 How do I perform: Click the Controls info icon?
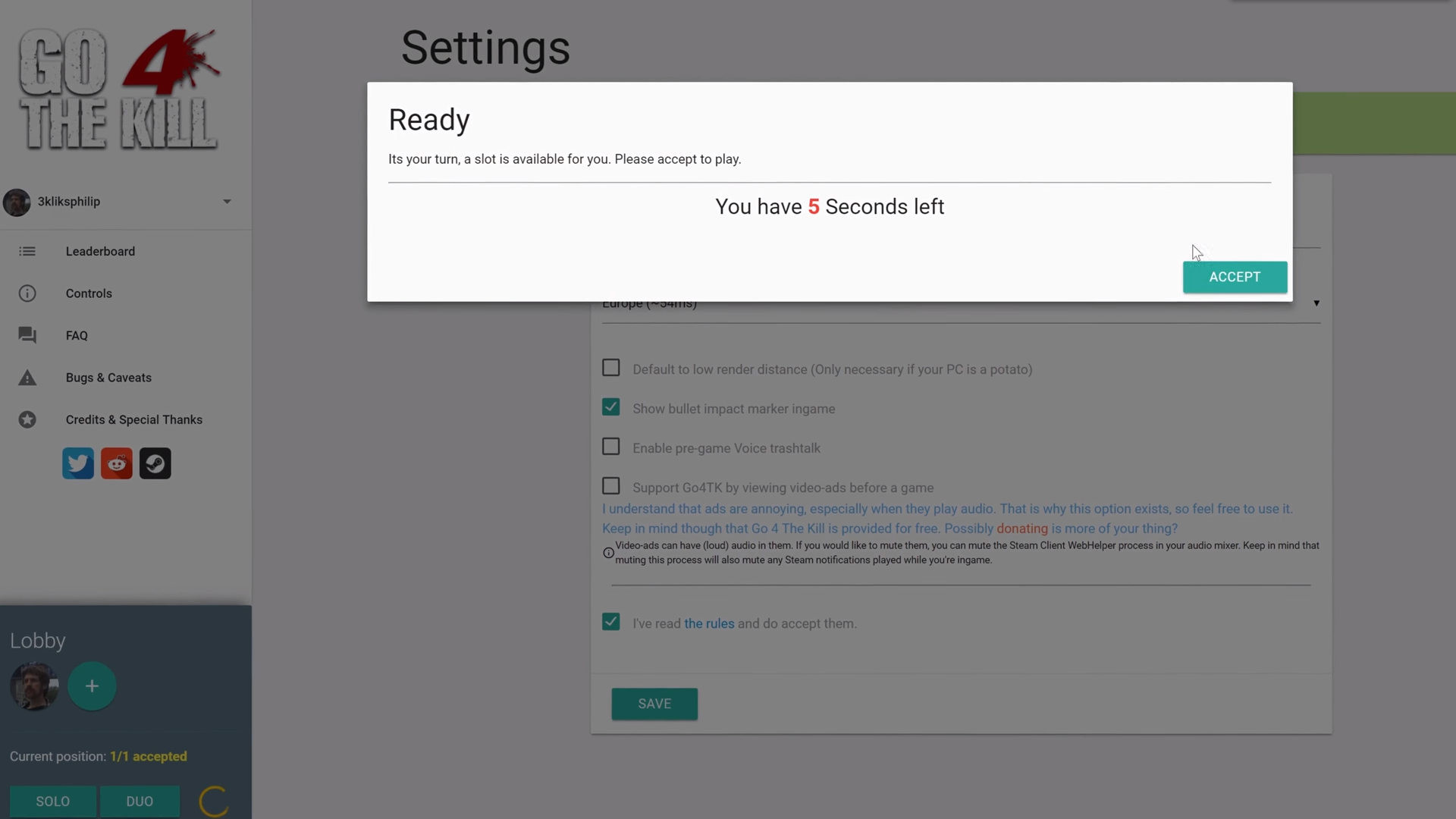coord(27,293)
